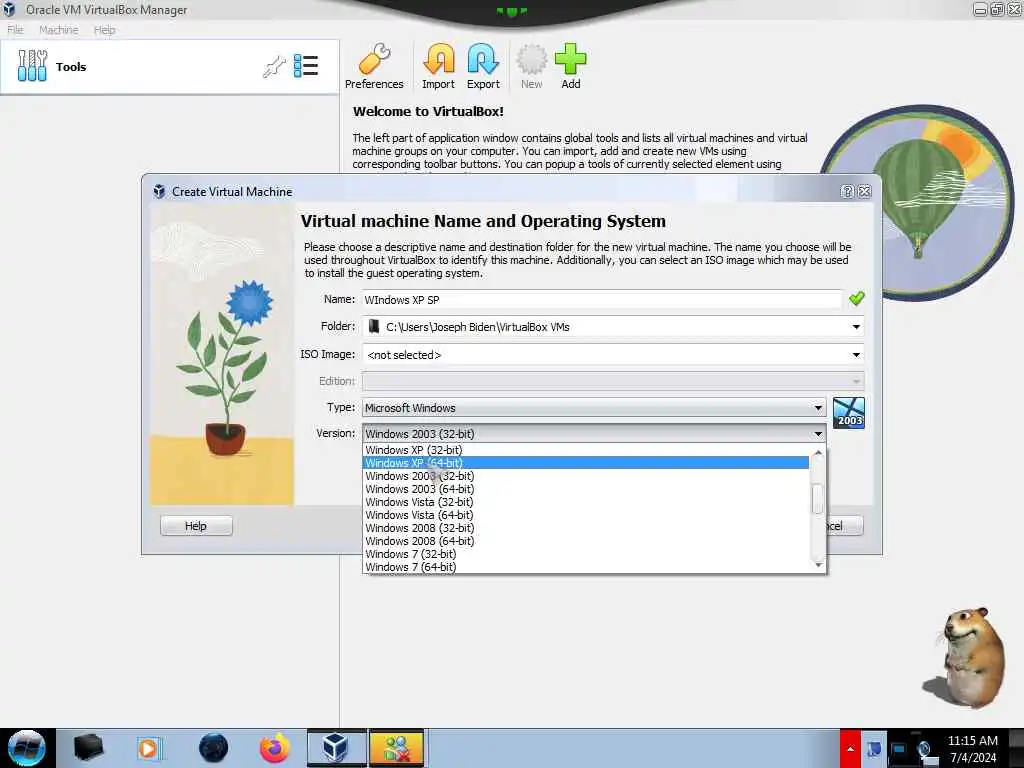Screen dimensions: 1024x768
Task: Click the Help button in dialog
Action: [x=196, y=526]
